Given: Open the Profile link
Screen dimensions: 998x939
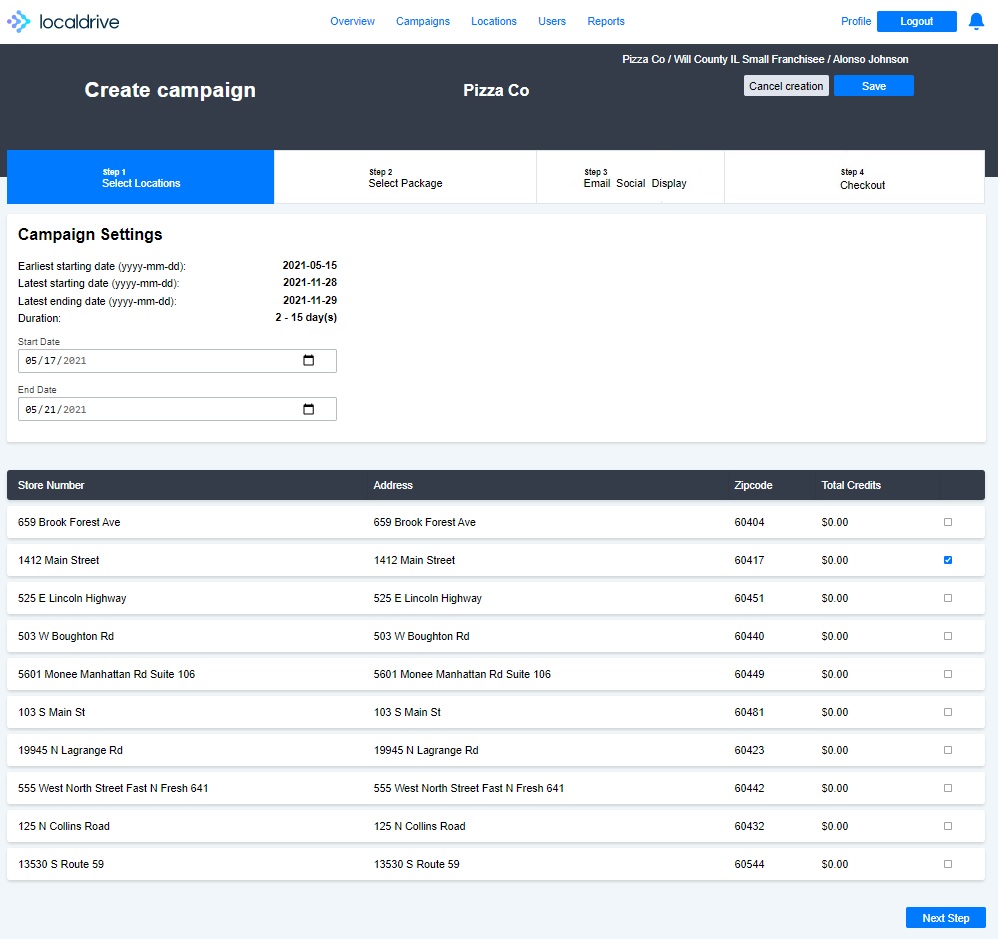Looking at the screenshot, I should 855,21.
